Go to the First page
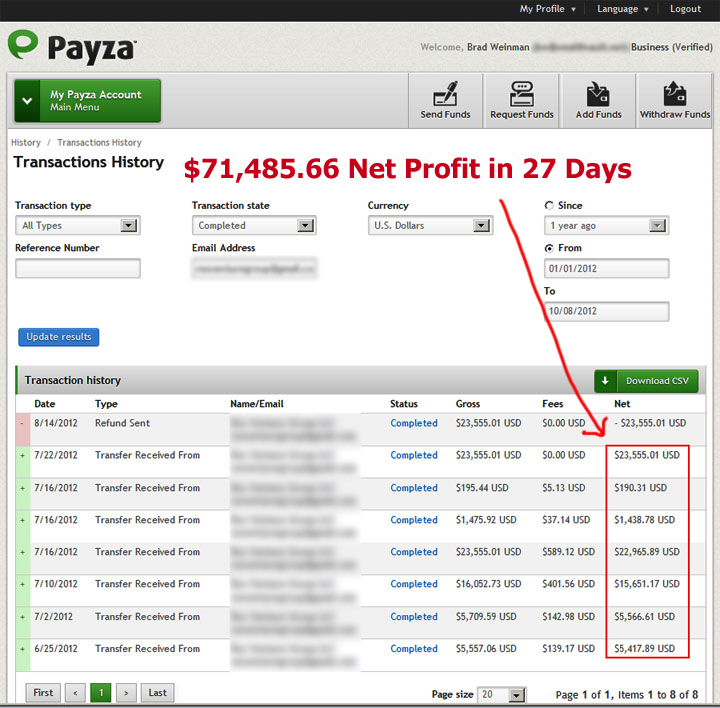 43,692
